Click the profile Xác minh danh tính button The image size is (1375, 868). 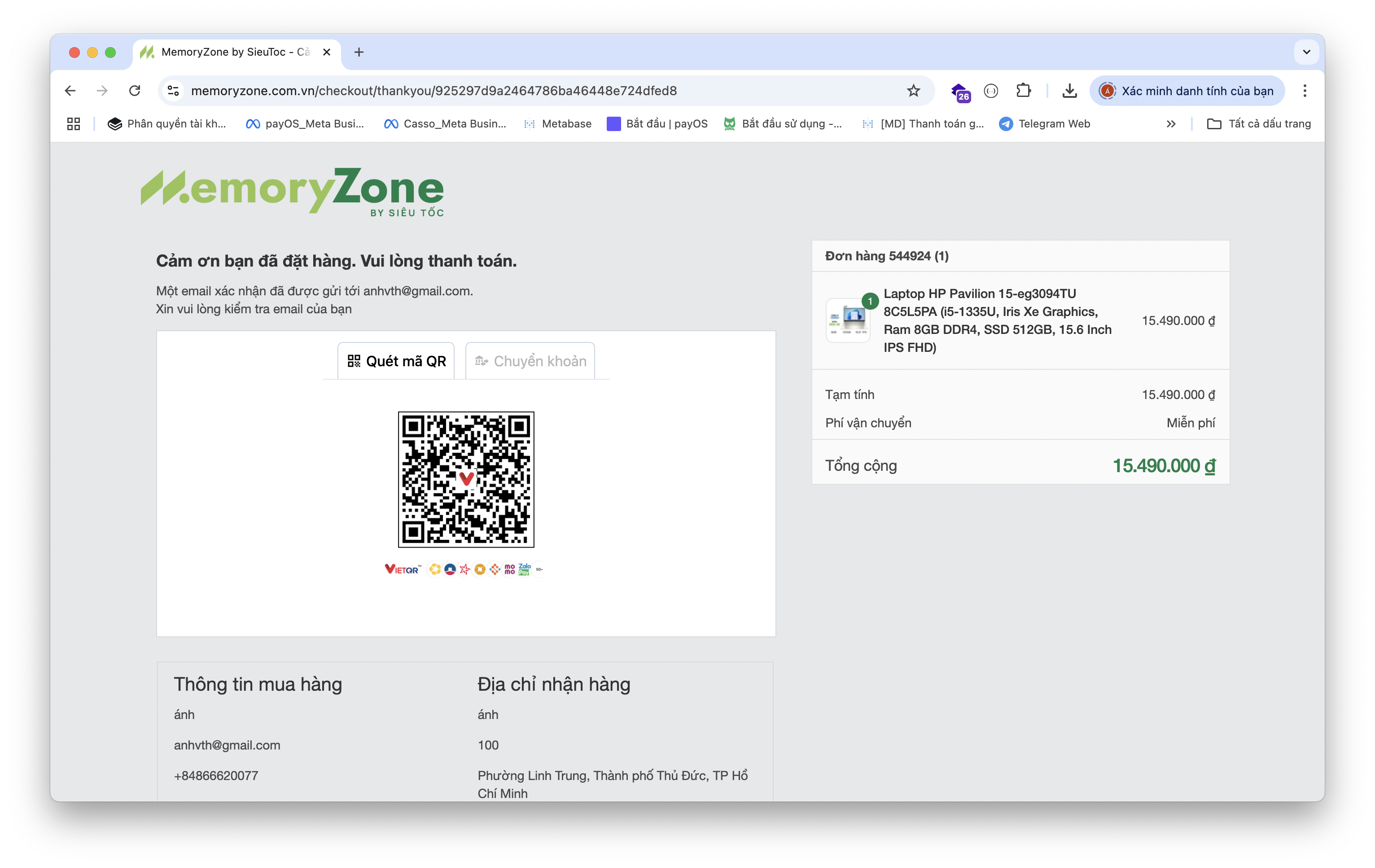click(x=1187, y=91)
